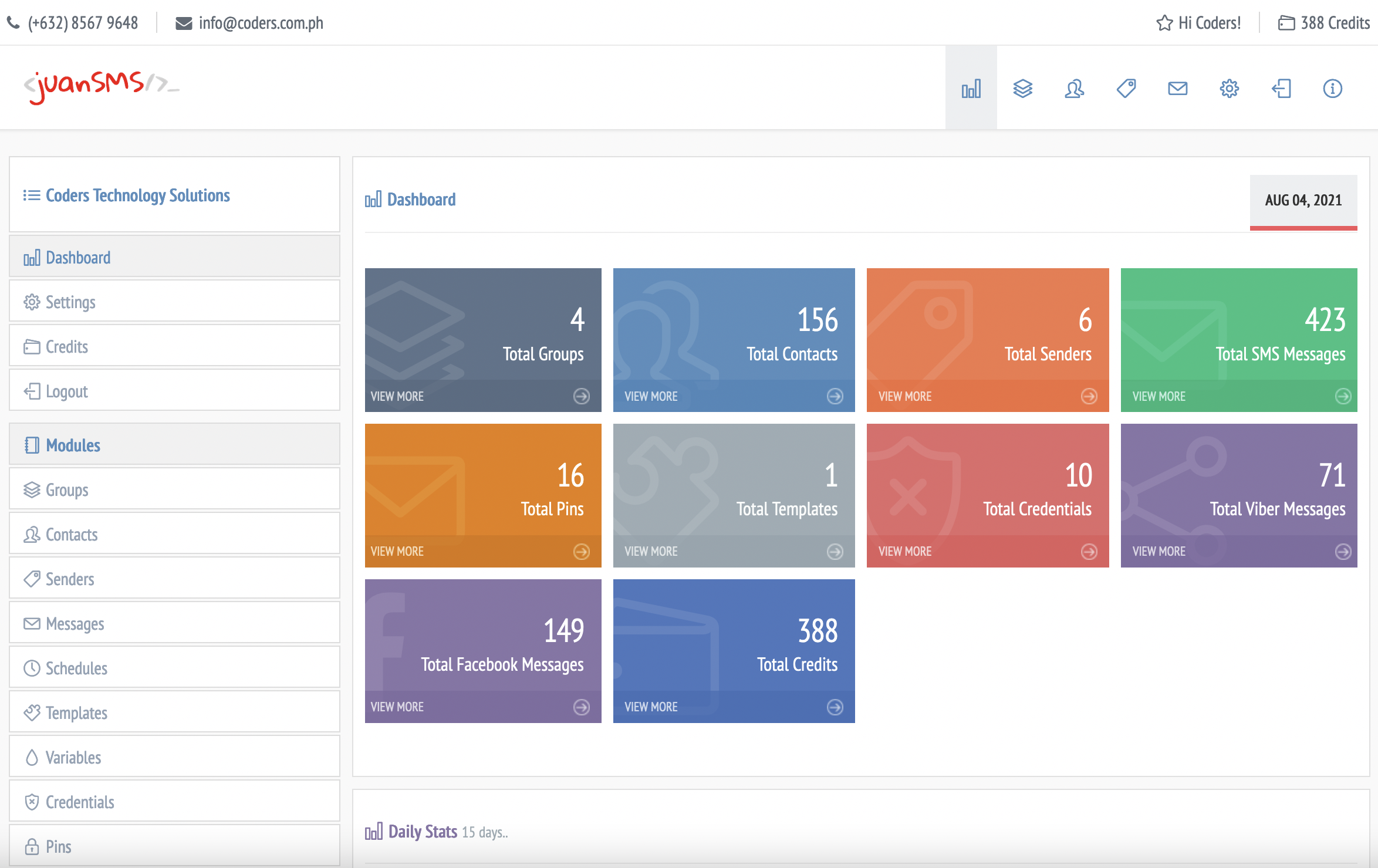Click 388 Credits in top bar
The height and width of the screenshot is (868, 1378).
[x=1335, y=23]
